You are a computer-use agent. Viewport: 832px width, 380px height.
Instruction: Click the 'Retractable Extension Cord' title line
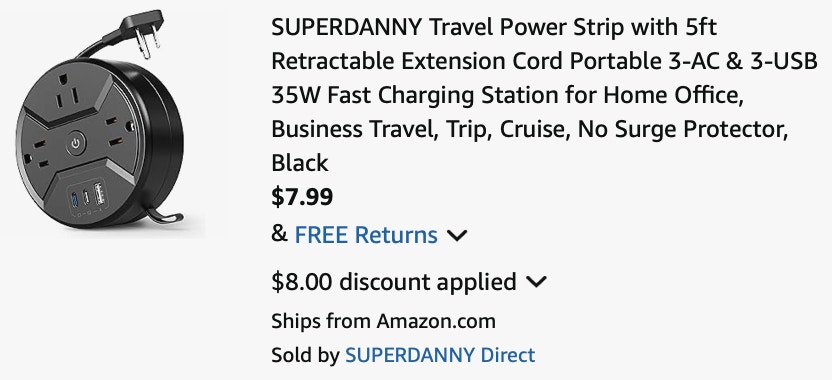[544, 62]
